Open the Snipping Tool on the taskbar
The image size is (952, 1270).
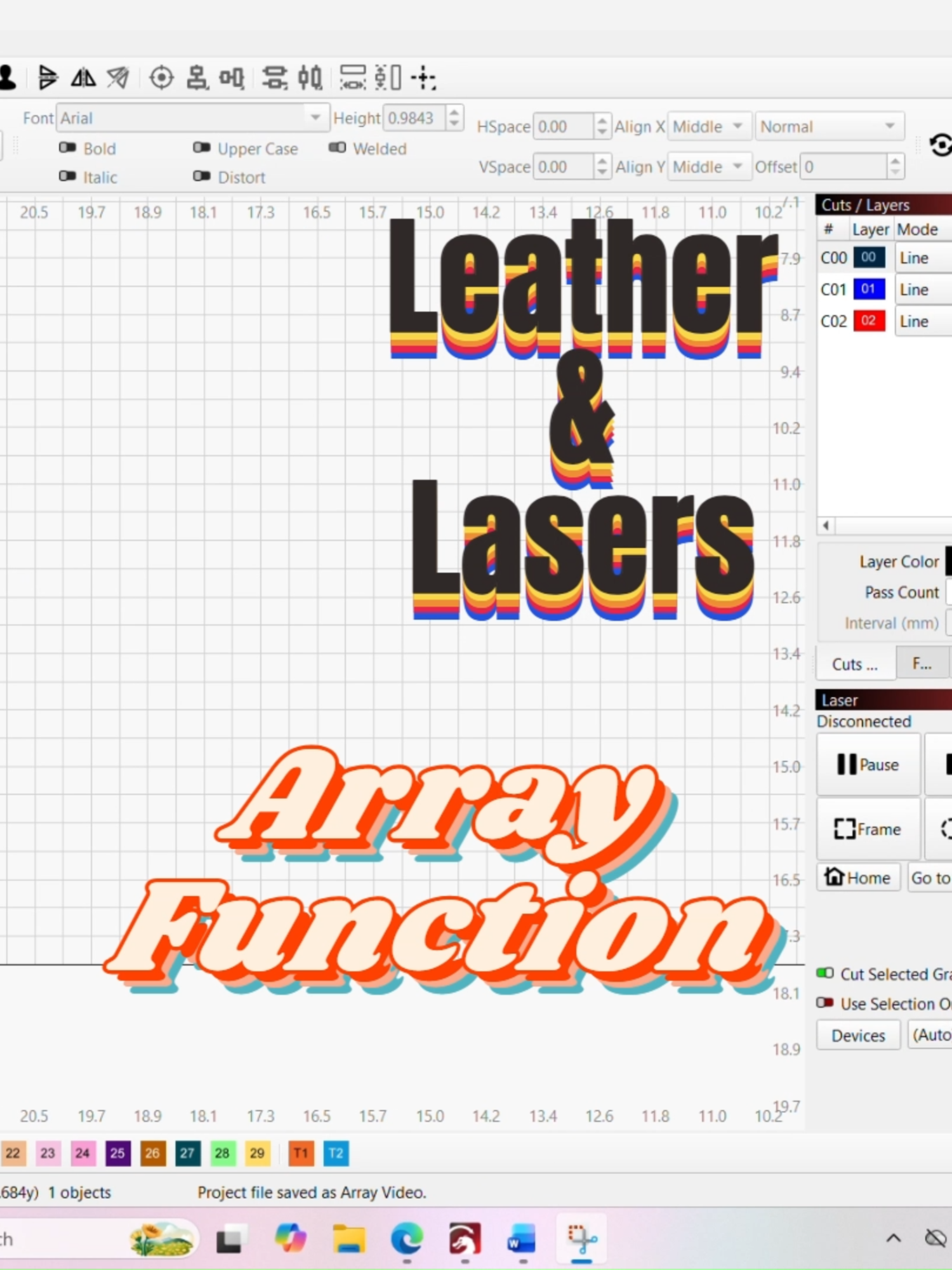pyautogui.click(x=581, y=1238)
